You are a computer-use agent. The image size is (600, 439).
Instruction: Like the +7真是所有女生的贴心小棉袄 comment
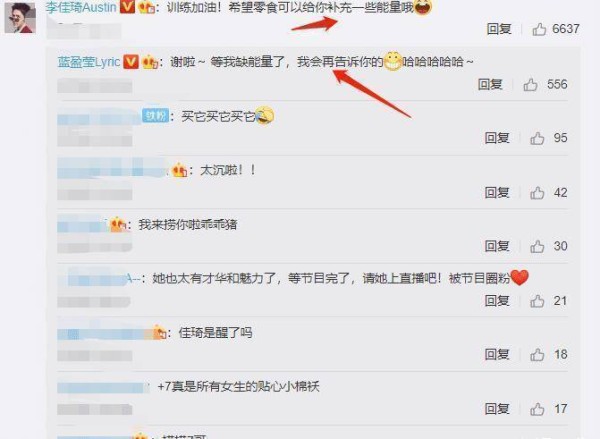click(537, 410)
